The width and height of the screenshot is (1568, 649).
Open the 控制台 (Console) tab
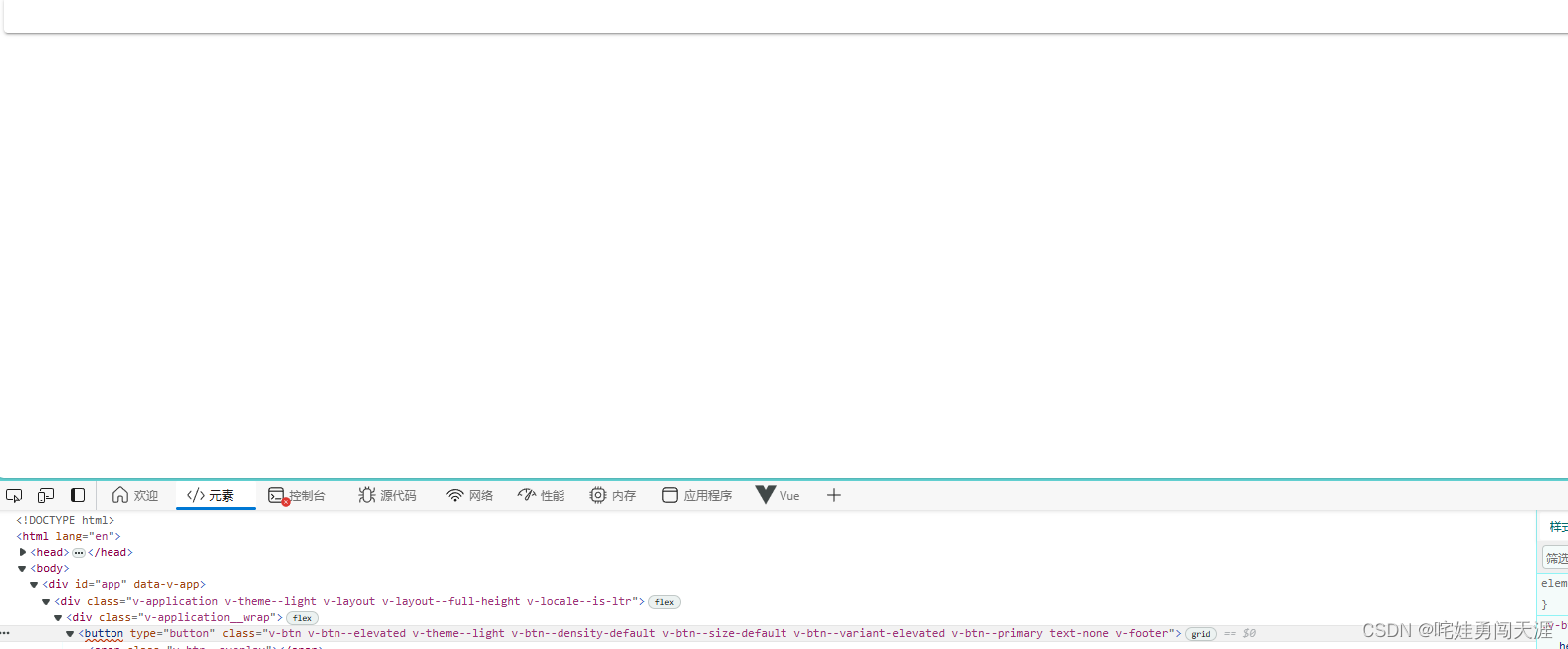[x=296, y=495]
